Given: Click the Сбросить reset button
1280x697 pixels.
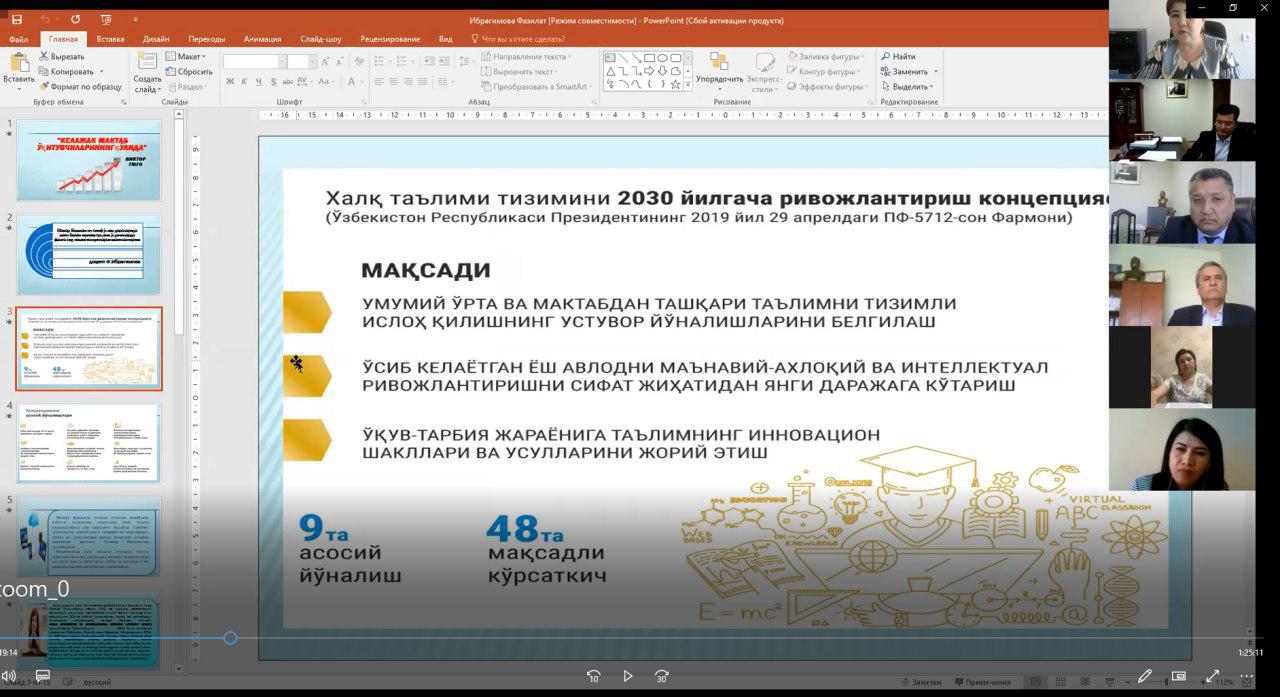Looking at the screenshot, I should click(189, 72).
